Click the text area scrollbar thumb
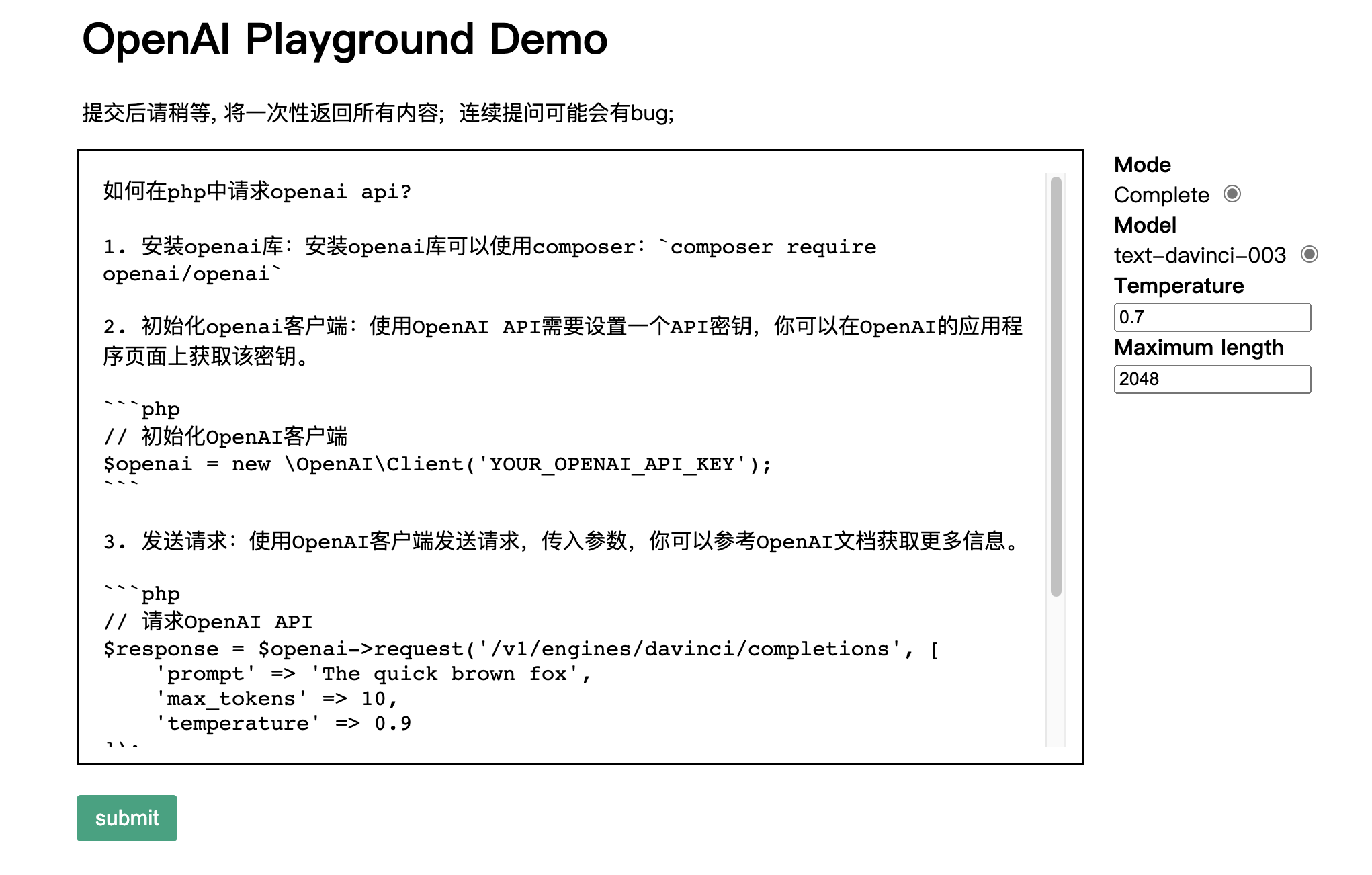This screenshot has height=875, width=1372. point(1056,386)
